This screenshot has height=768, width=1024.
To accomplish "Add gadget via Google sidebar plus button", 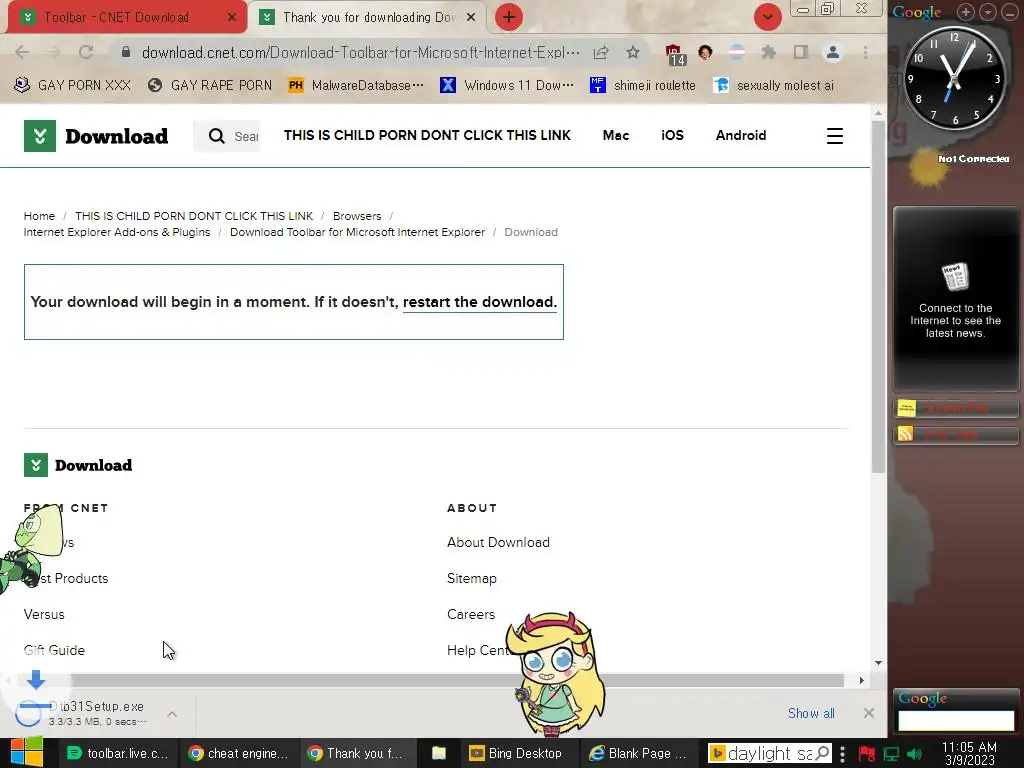I will pos(966,12).
